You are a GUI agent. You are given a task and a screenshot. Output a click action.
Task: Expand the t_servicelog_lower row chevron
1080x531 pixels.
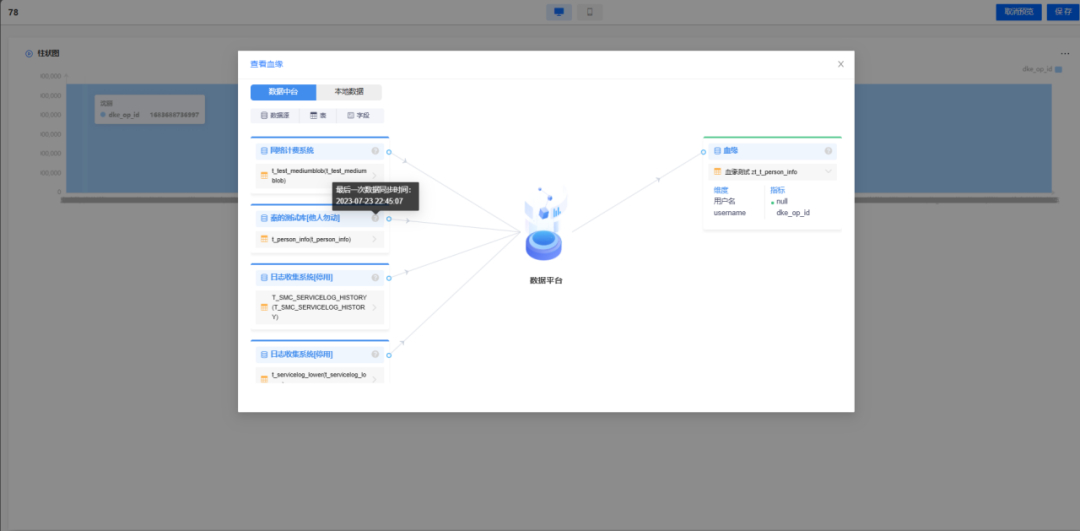pyautogui.click(x=375, y=379)
